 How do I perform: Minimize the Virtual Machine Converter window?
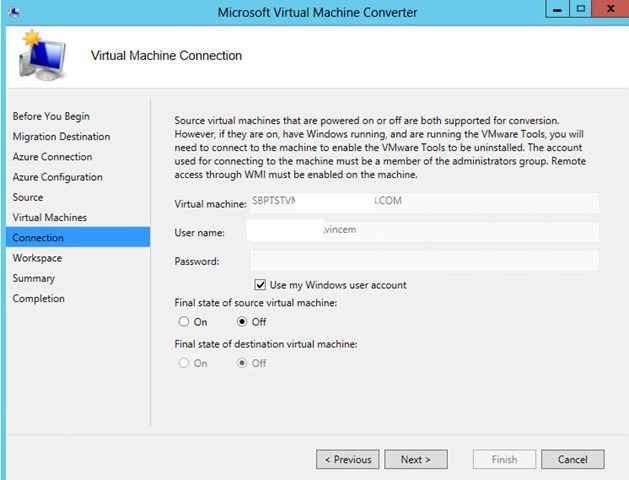coord(557,9)
